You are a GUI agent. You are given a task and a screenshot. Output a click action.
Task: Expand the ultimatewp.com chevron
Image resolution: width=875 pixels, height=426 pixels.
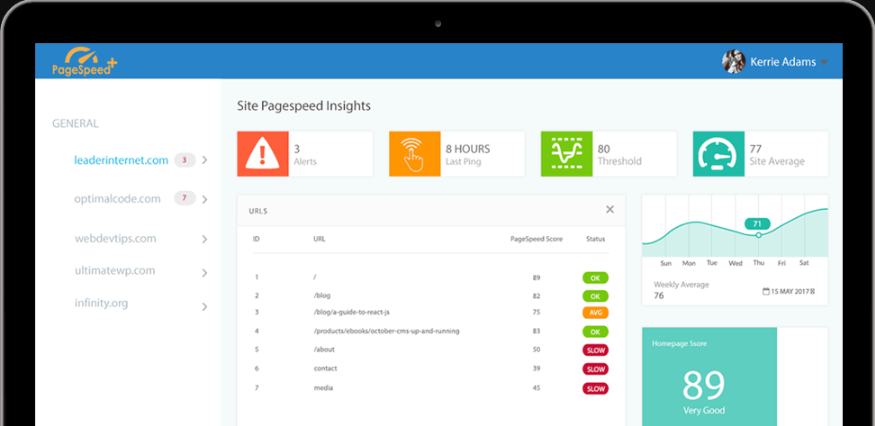tap(205, 272)
